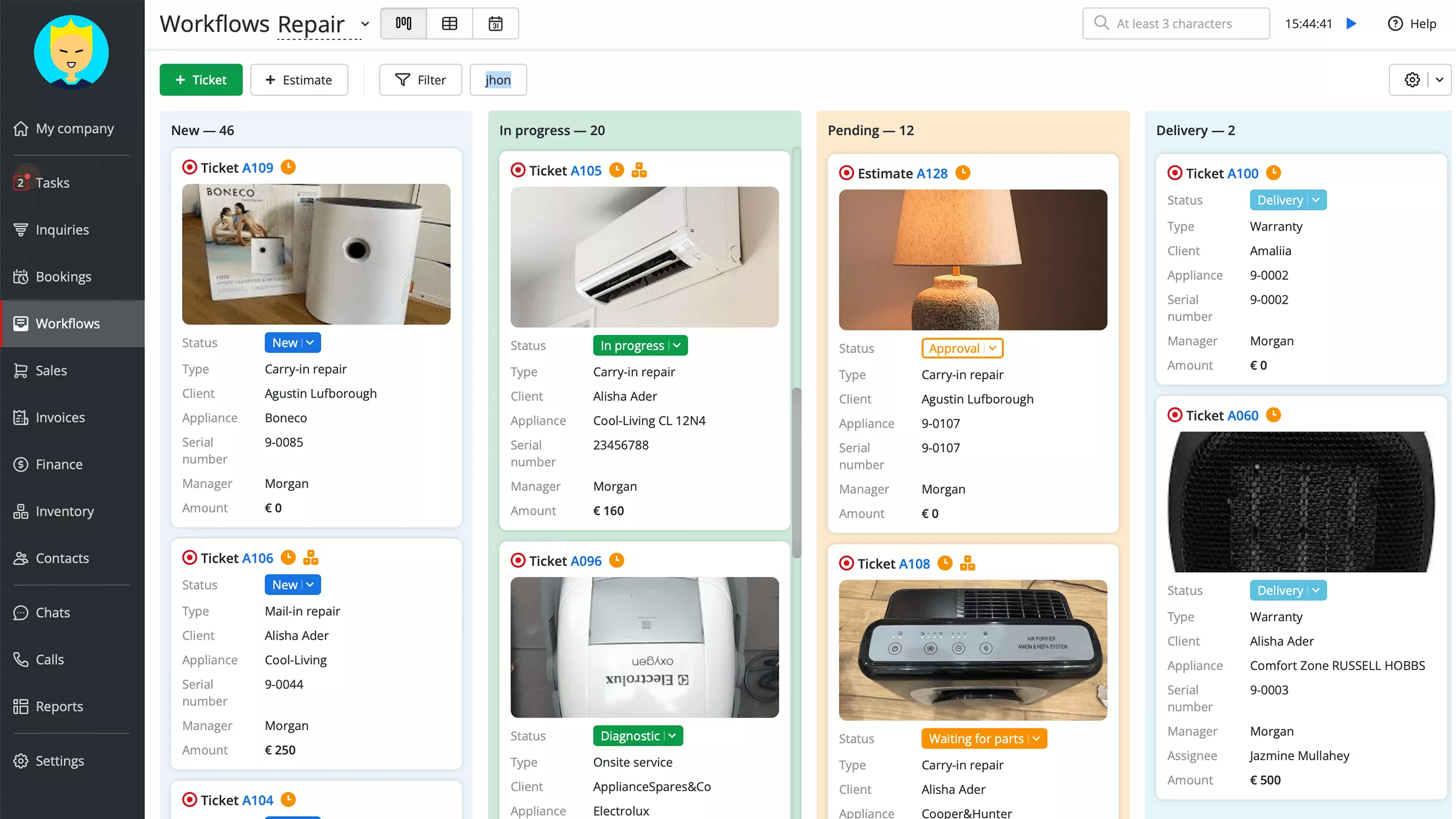
Task: Click the search field requiring at least 3 characters
Action: point(1175,23)
